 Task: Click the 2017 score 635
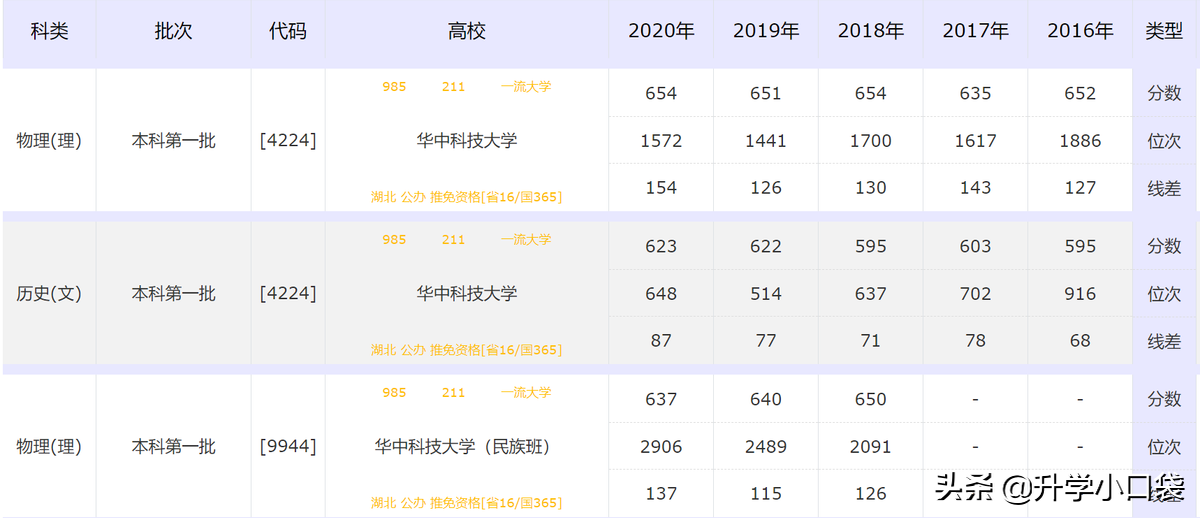click(x=975, y=93)
